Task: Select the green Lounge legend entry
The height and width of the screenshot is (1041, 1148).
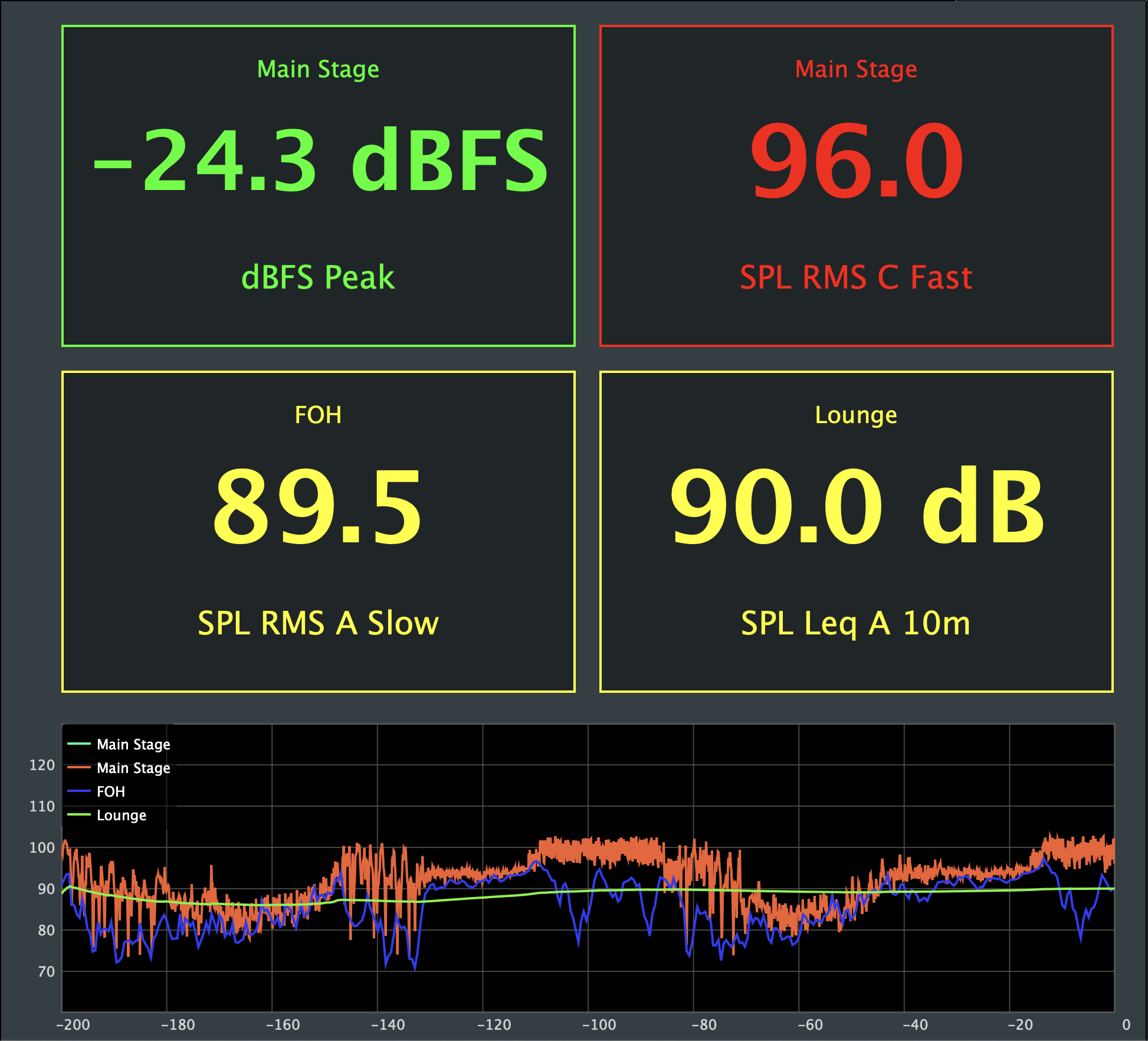Action: click(107, 816)
